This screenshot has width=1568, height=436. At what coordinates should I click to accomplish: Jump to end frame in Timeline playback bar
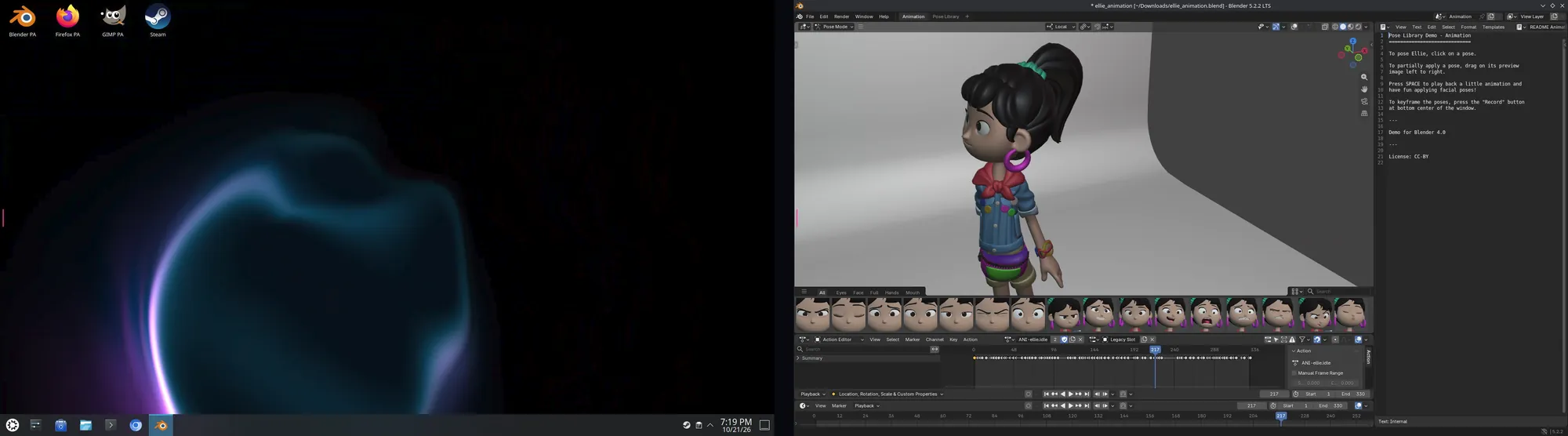click(x=1087, y=405)
